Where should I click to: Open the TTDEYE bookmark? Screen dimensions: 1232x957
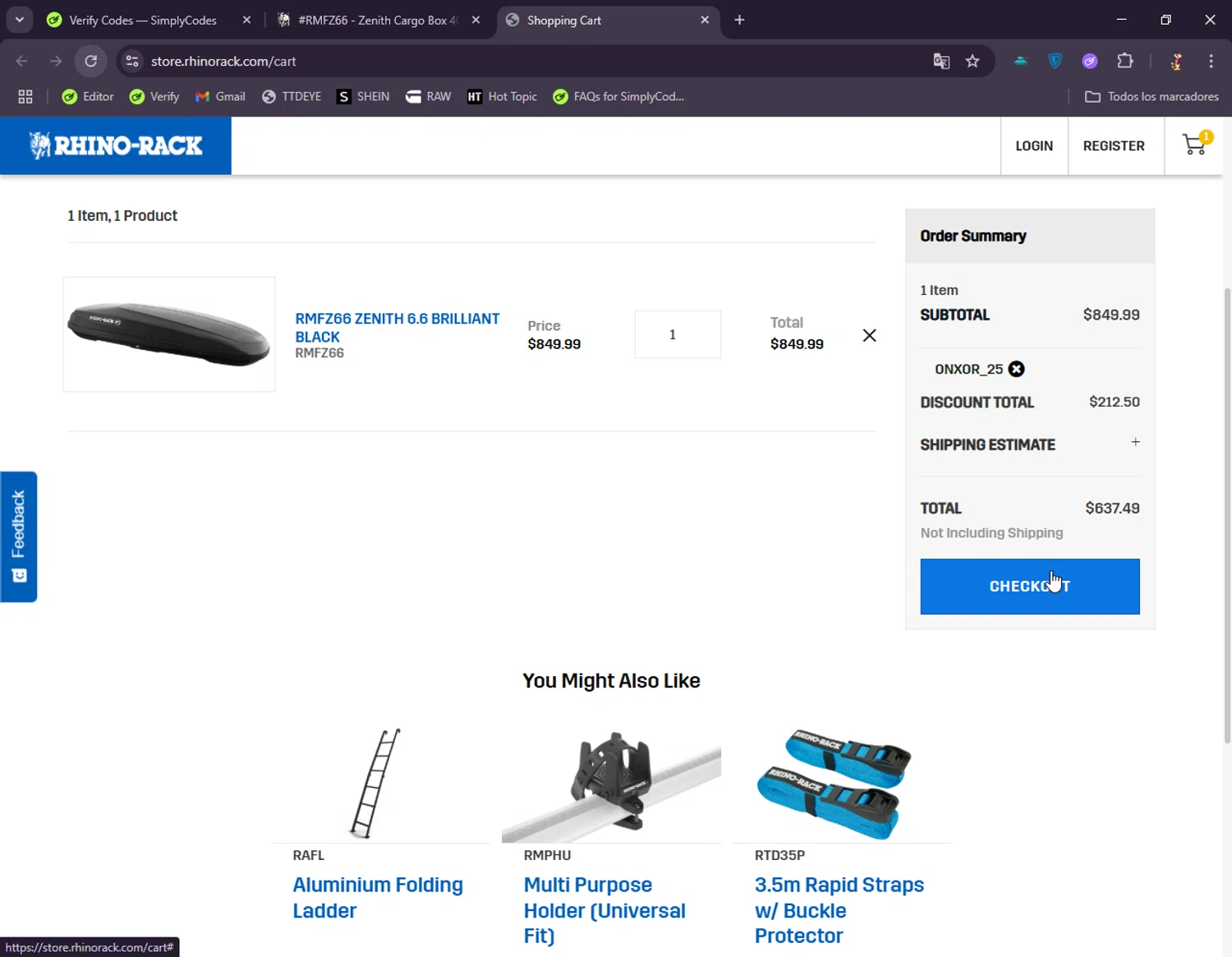(292, 96)
